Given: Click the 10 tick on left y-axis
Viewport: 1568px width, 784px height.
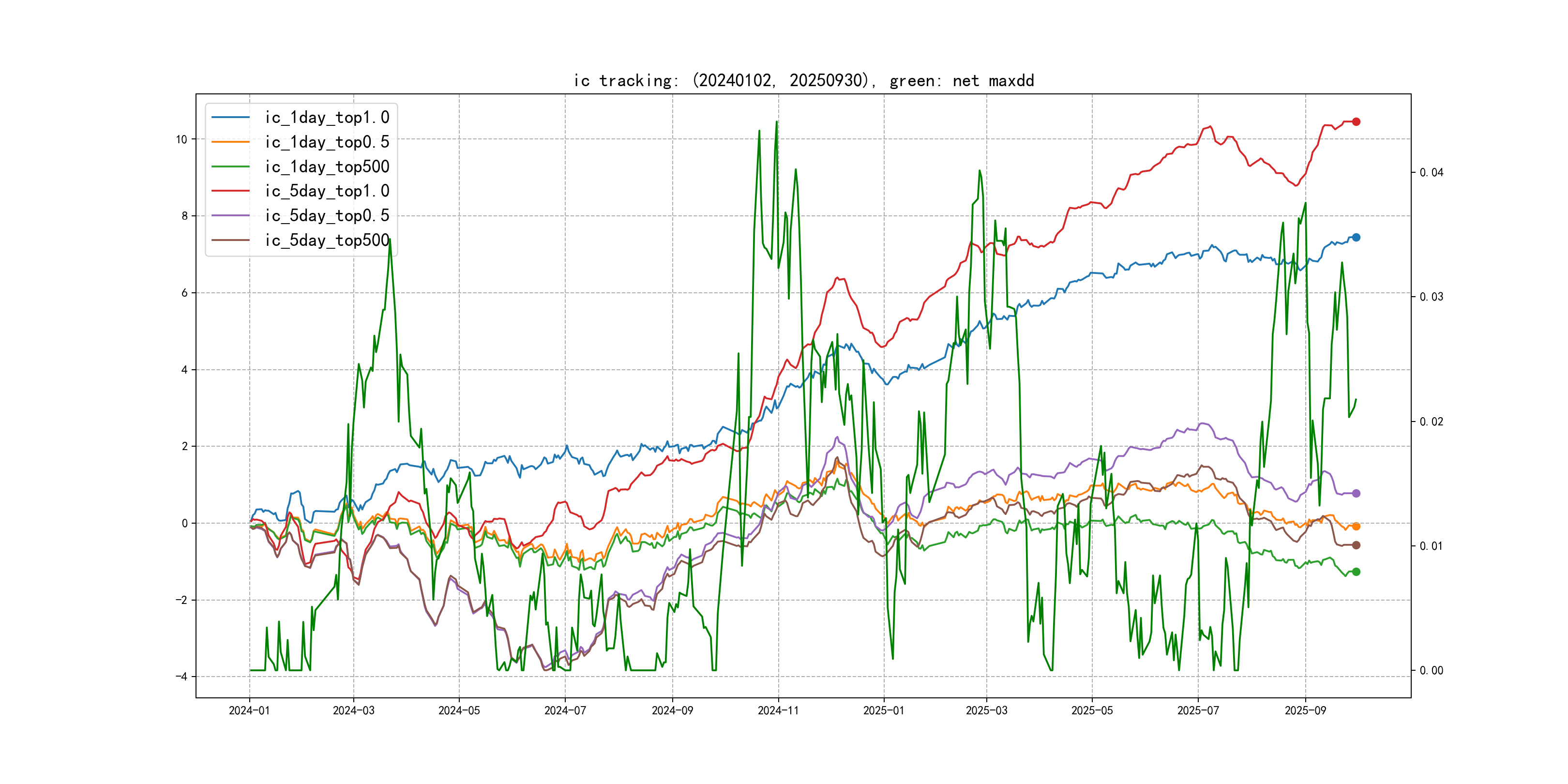Looking at the screenshot, I should [x=181, y=139].
